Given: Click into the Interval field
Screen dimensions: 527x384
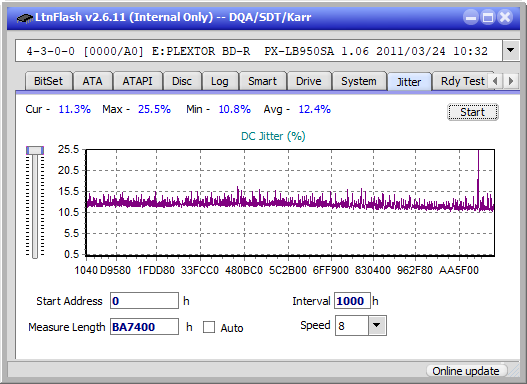Looking at the screenshot, I should pos(352,300).
